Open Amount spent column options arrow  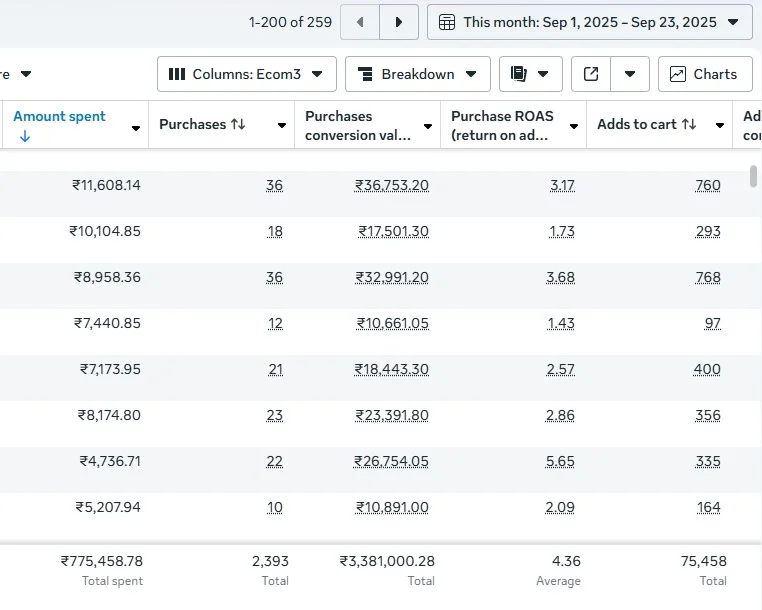coord(136,127)
